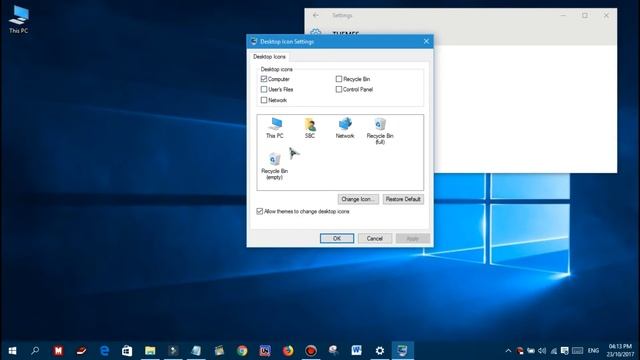
Task: Click the Change Icon button
Action: click(358, 199)
